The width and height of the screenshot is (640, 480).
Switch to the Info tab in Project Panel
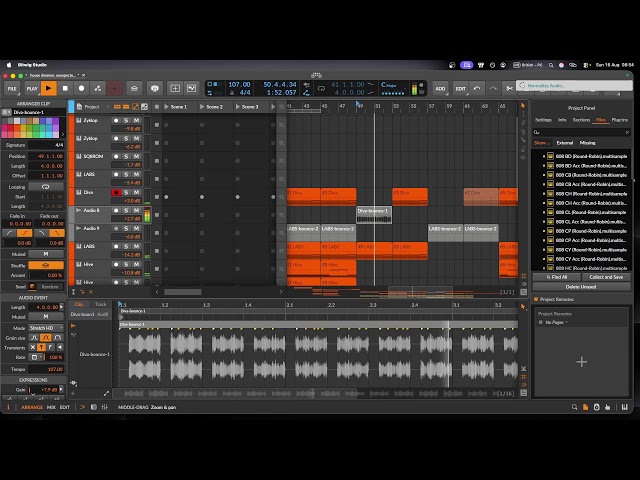click(x=562, y=120)
